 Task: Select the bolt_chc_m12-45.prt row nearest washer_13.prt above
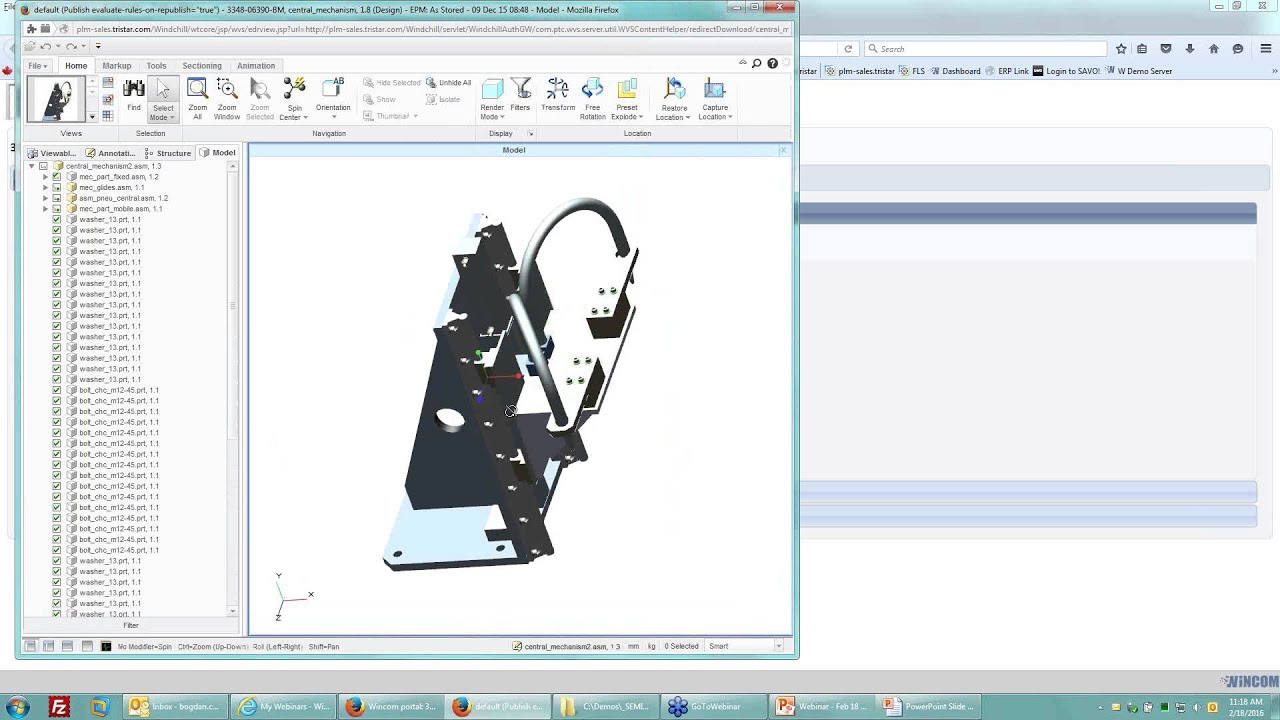[x=119, y=390]
